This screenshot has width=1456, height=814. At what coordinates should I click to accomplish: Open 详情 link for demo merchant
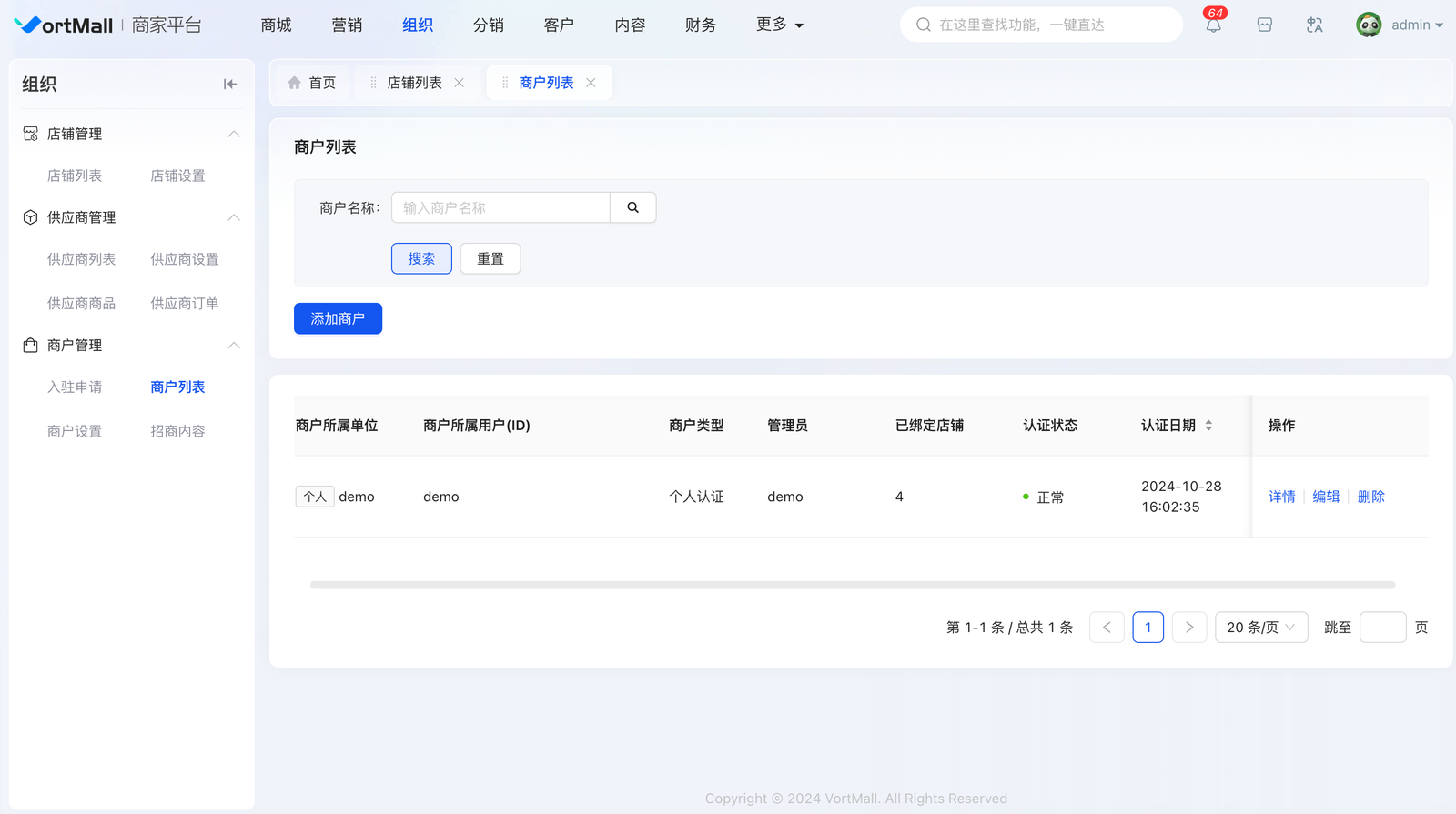(x=1281, y=497)
